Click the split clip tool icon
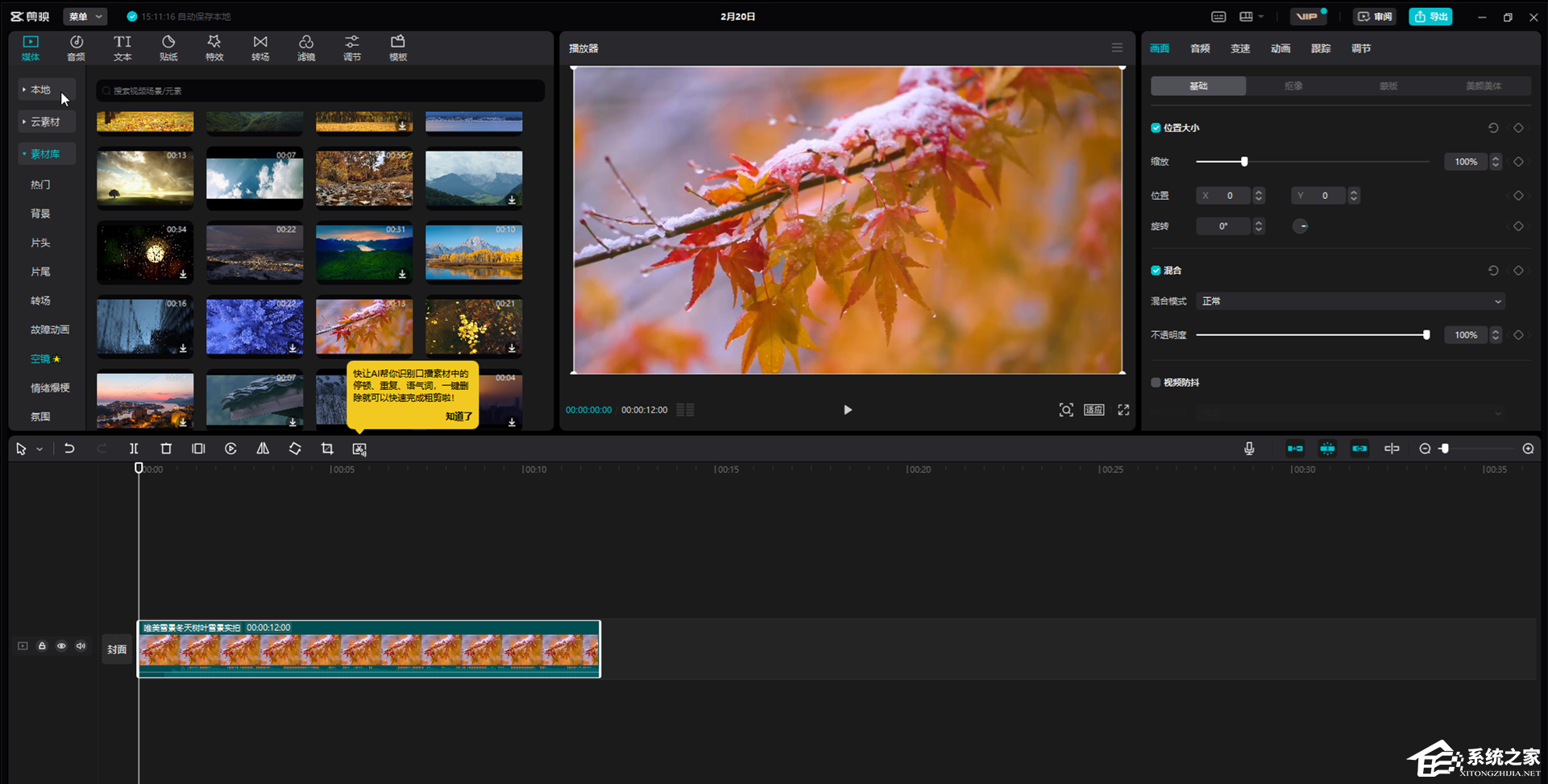Image resolution: width=1548 pixels, height=784 pixels. click(x=134, y=449)
